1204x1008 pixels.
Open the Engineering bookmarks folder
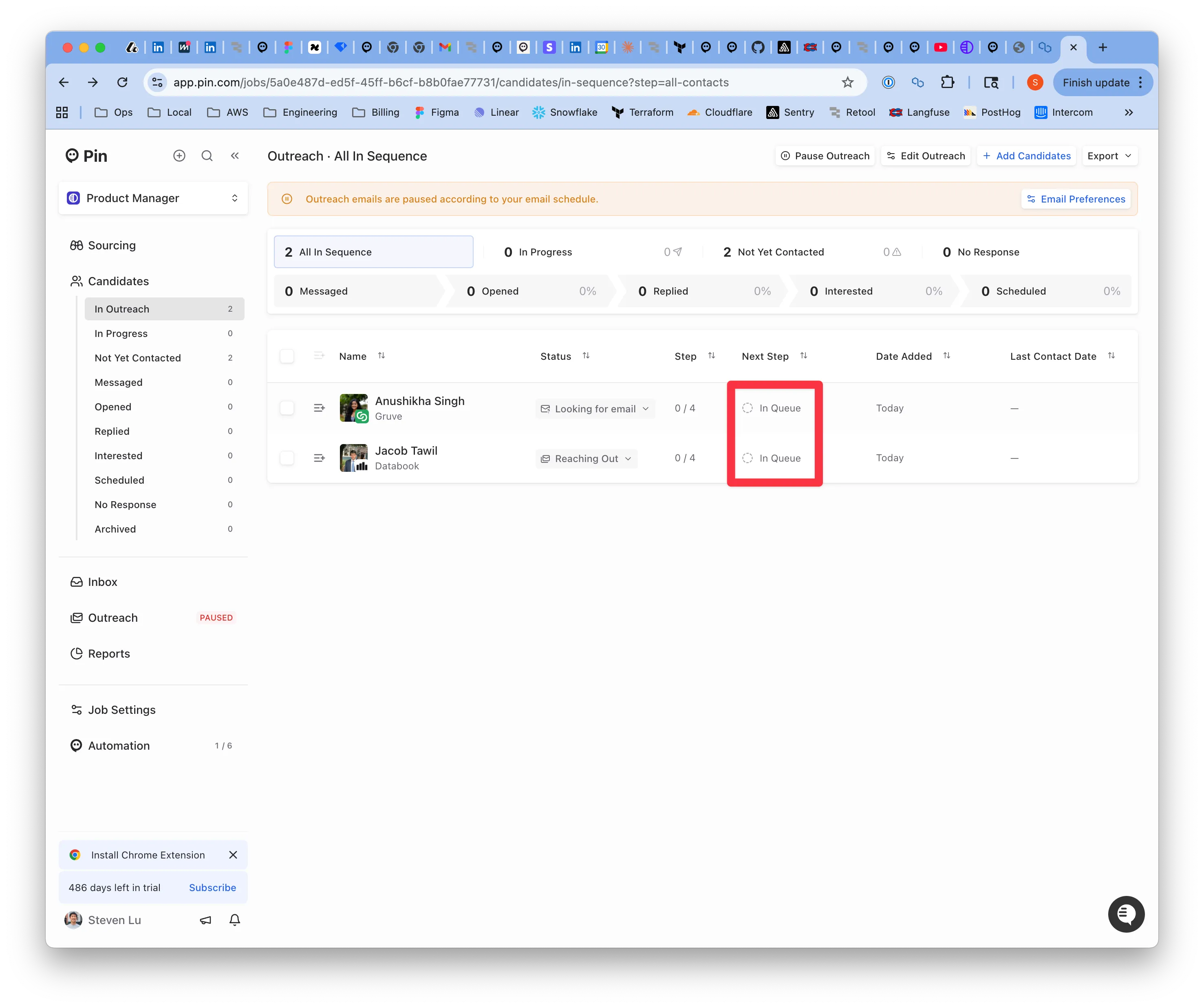(300, 112)
